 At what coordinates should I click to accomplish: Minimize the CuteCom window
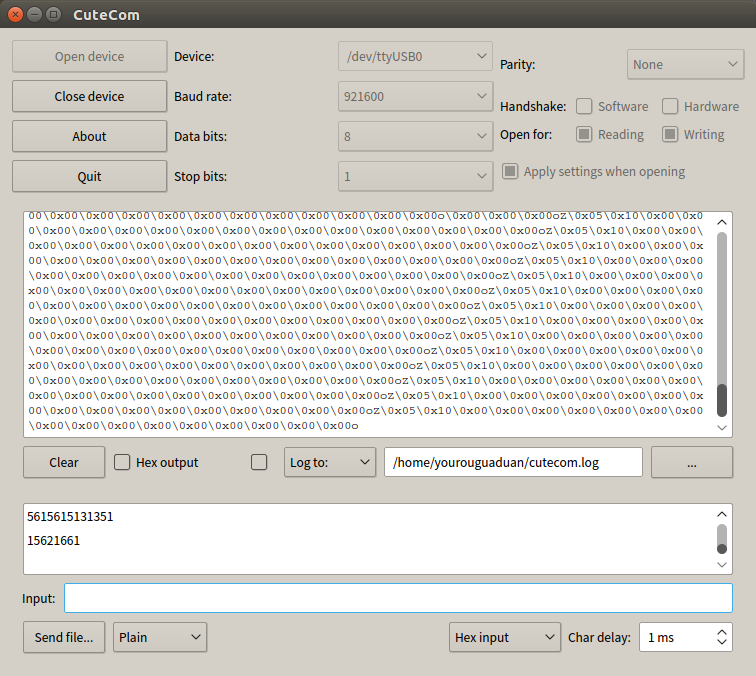34,14
